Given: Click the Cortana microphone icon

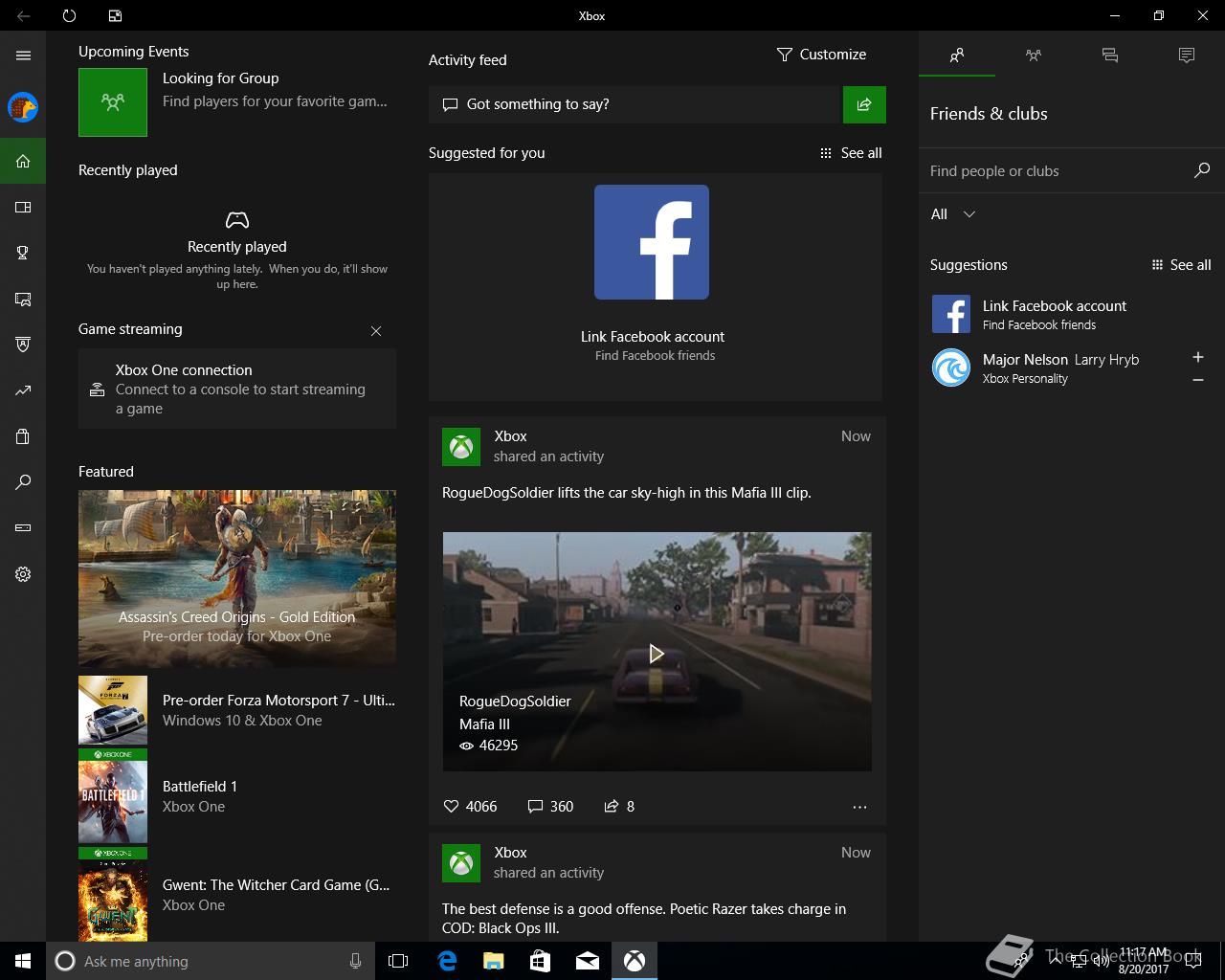Looking at the screenshot, I should pyautogui.click(x=356, y=961).
